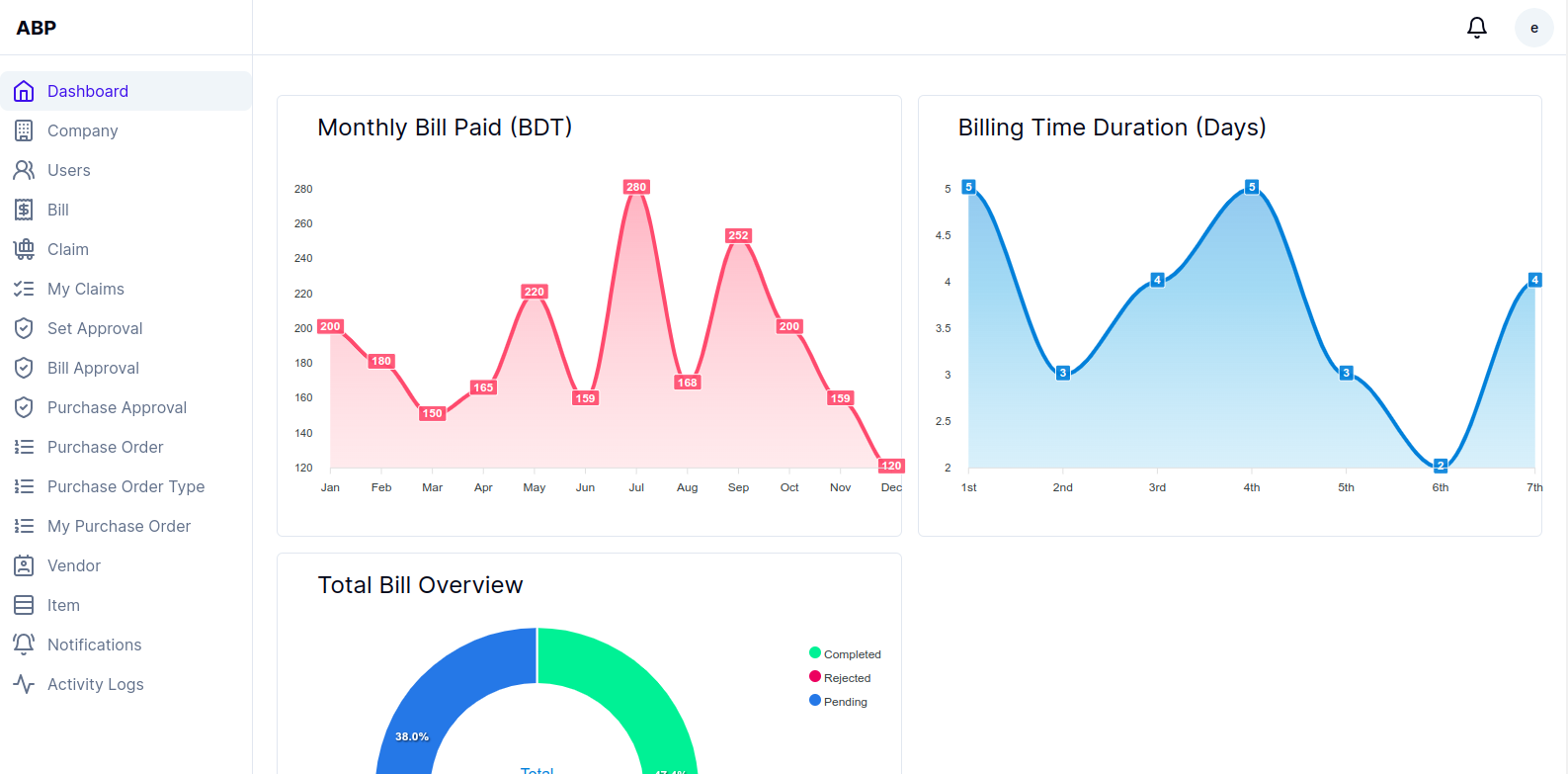Click the 280 data point for Jul
Viewport: 1568px width, 774px height.
(636, 187)
